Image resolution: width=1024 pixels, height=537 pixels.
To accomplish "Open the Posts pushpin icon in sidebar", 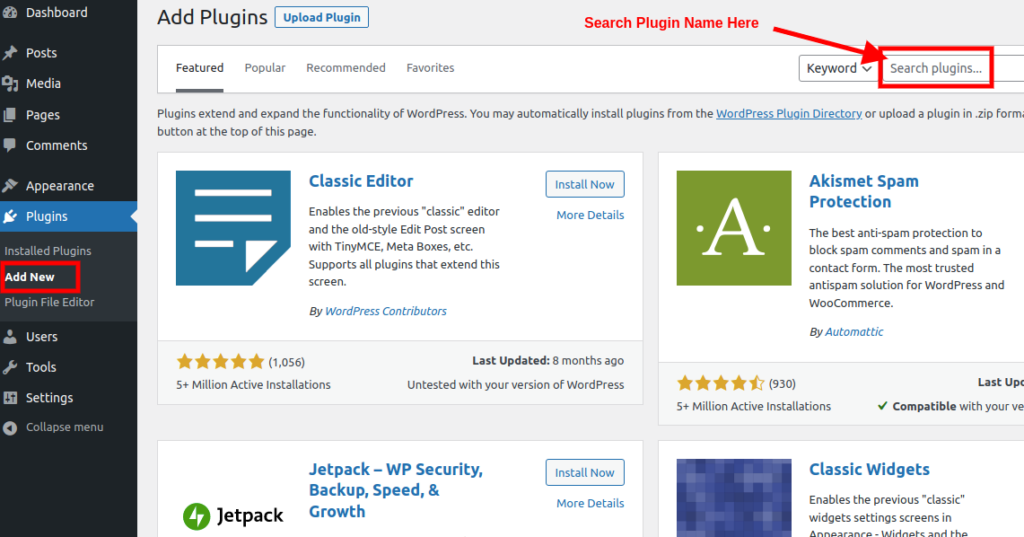I will click(10, 53).
